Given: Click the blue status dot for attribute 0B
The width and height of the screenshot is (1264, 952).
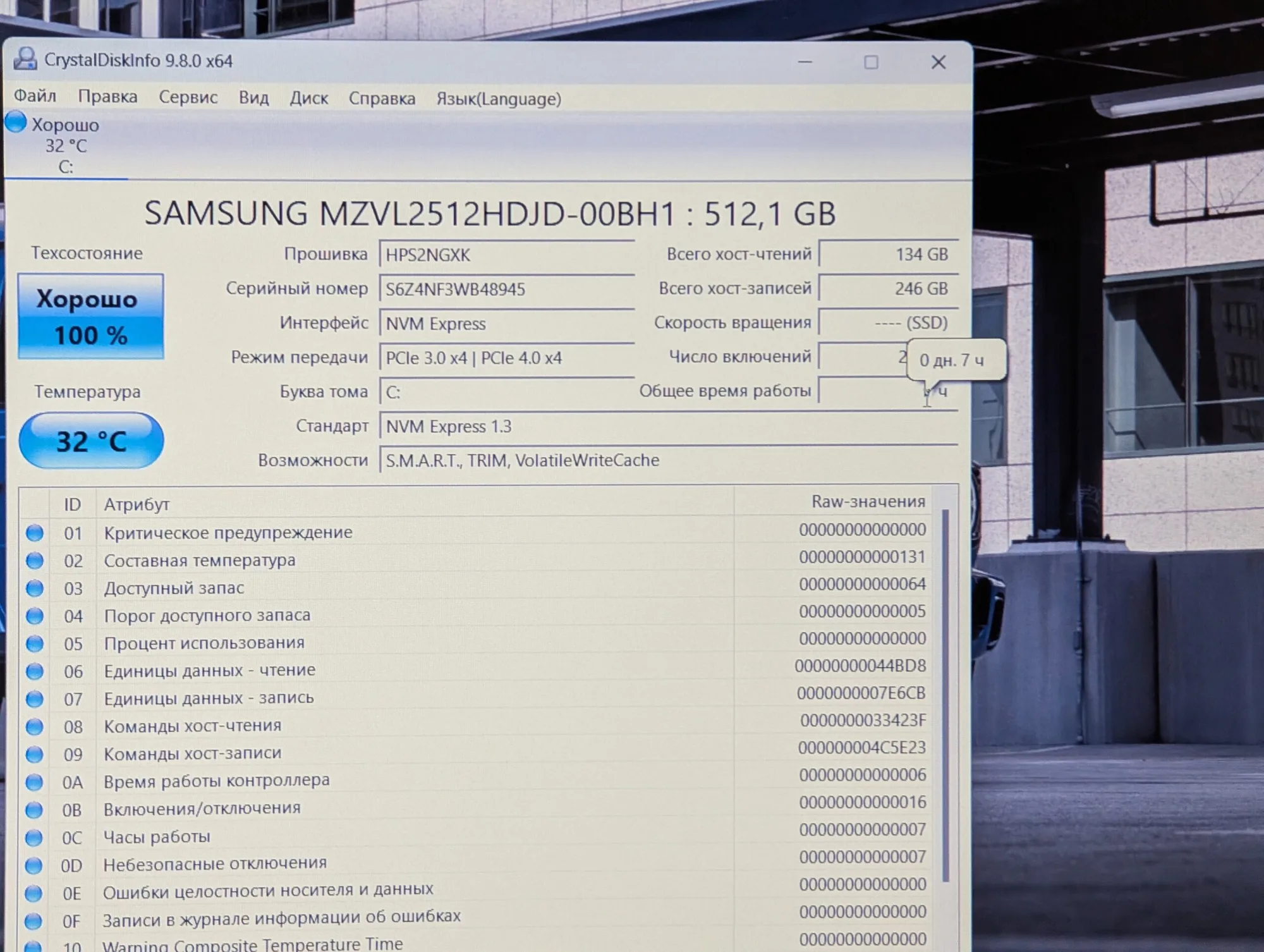Looking at the screenshot, I should 34,810.
